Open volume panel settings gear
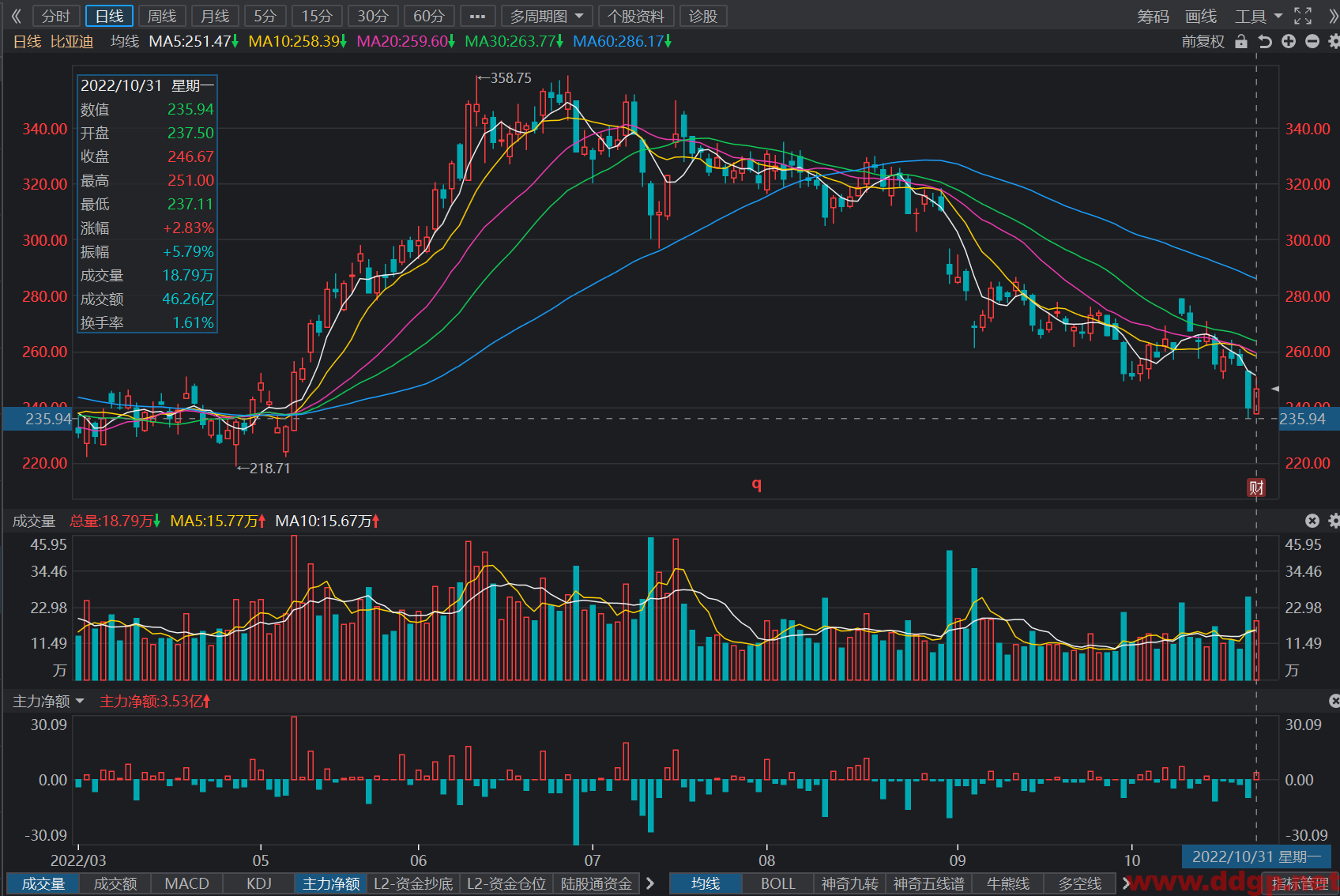Viewport: 1340px width, 896px height. point(1334,521)
